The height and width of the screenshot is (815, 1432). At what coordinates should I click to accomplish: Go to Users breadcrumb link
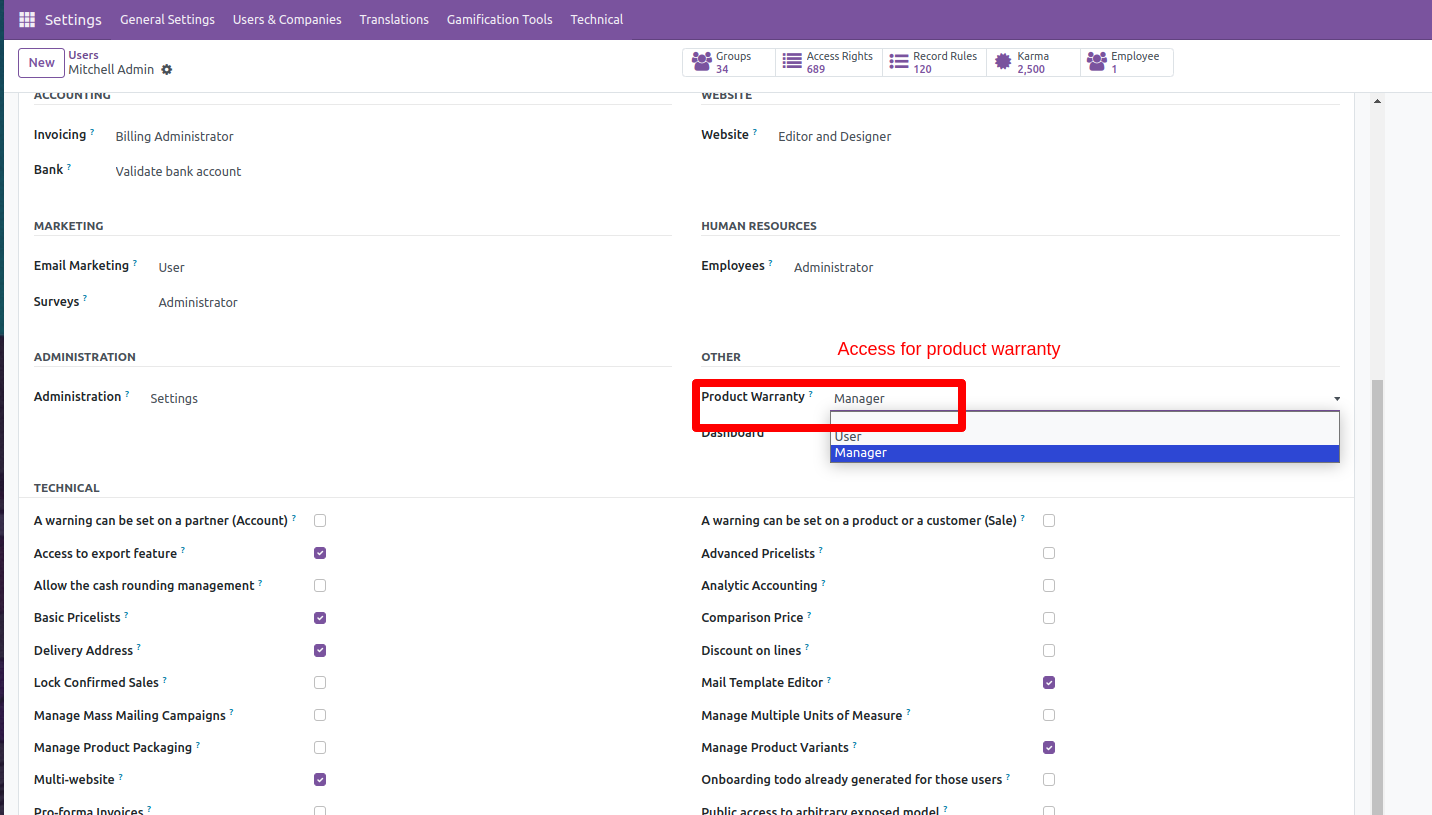pos(83,55)
